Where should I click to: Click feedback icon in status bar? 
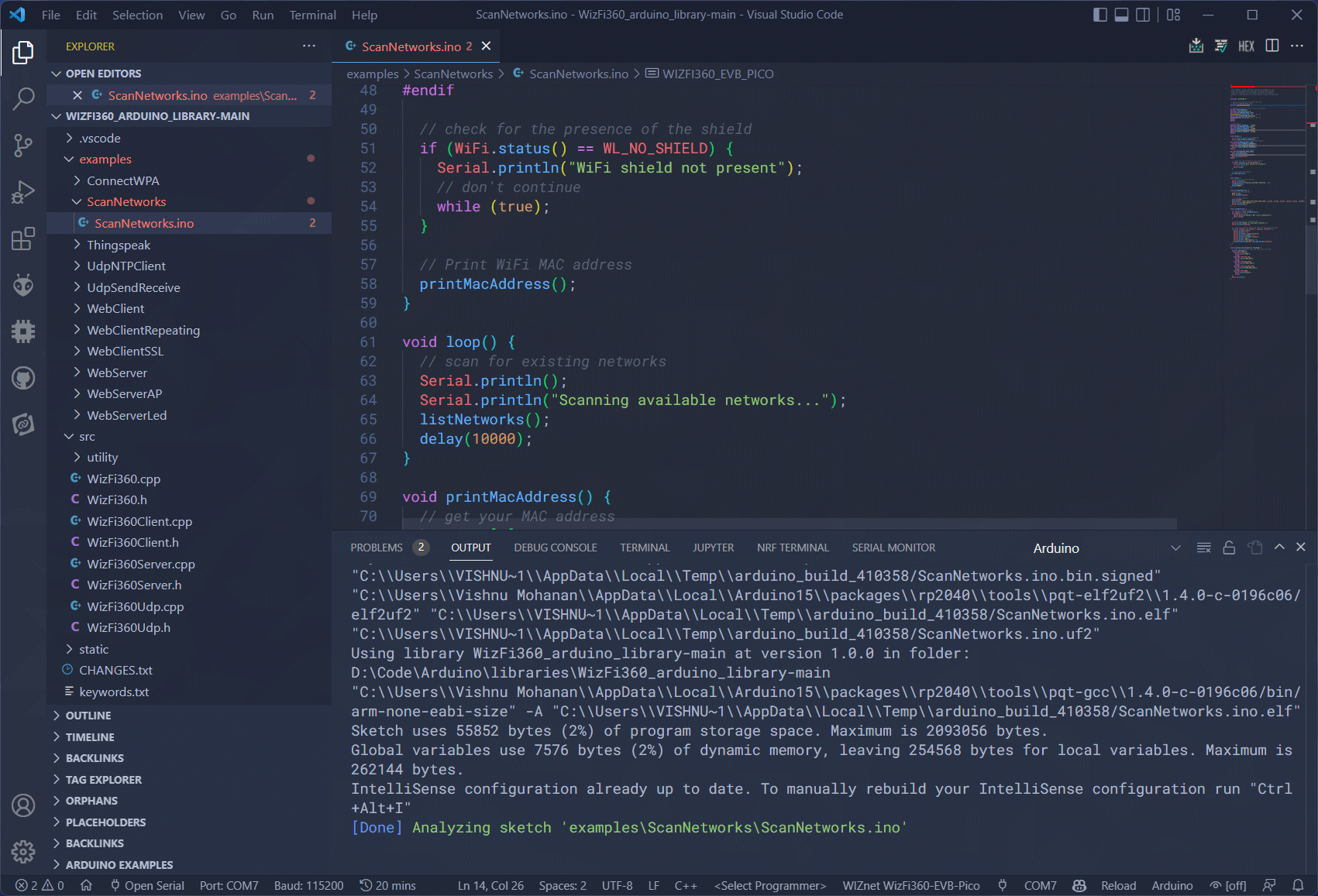point(1269,885)
